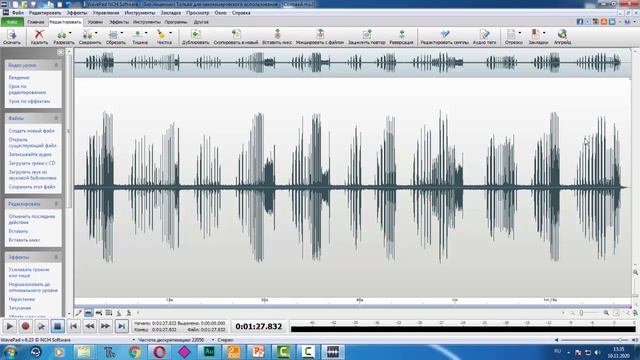Click Создать новый файл link
Screen dimensions: 640x360
tap(31, 131)
